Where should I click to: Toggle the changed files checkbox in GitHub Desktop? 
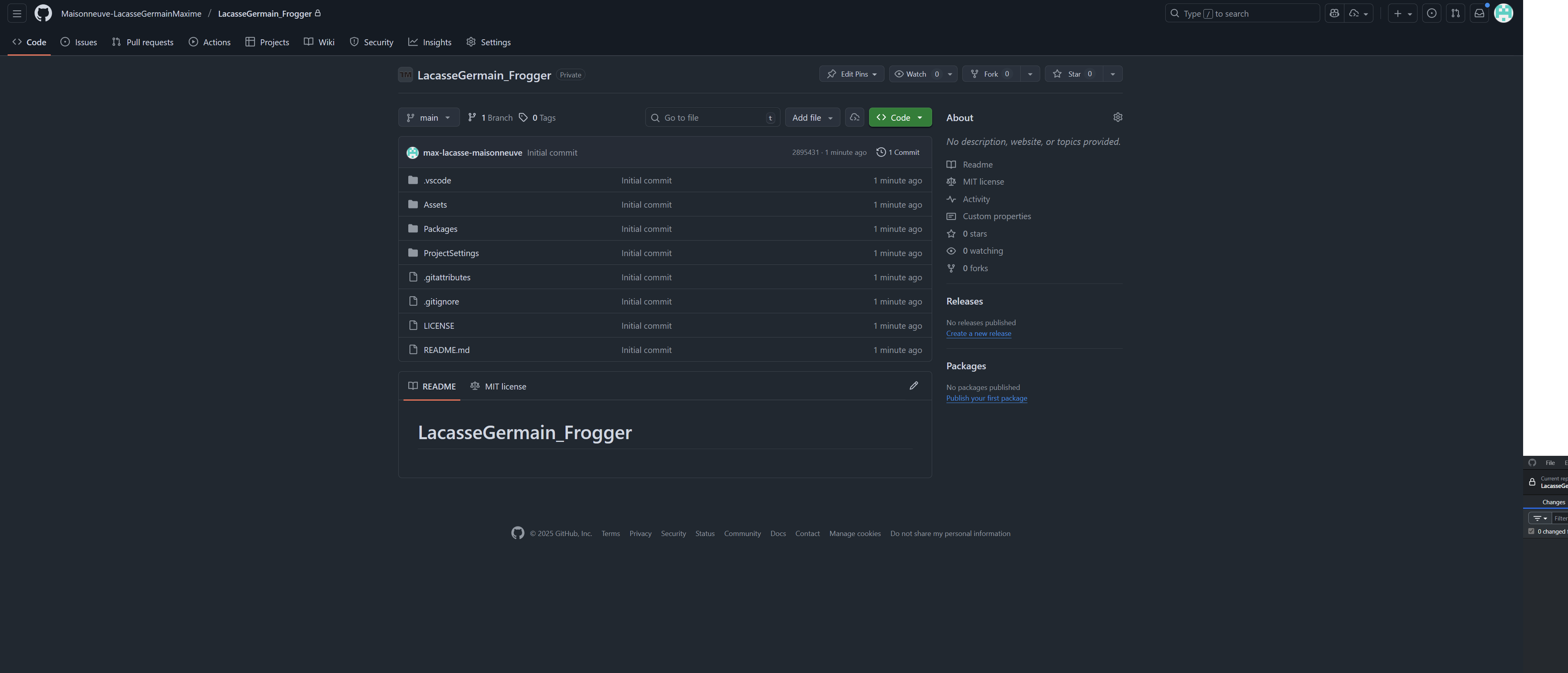tap(1531, 531)
